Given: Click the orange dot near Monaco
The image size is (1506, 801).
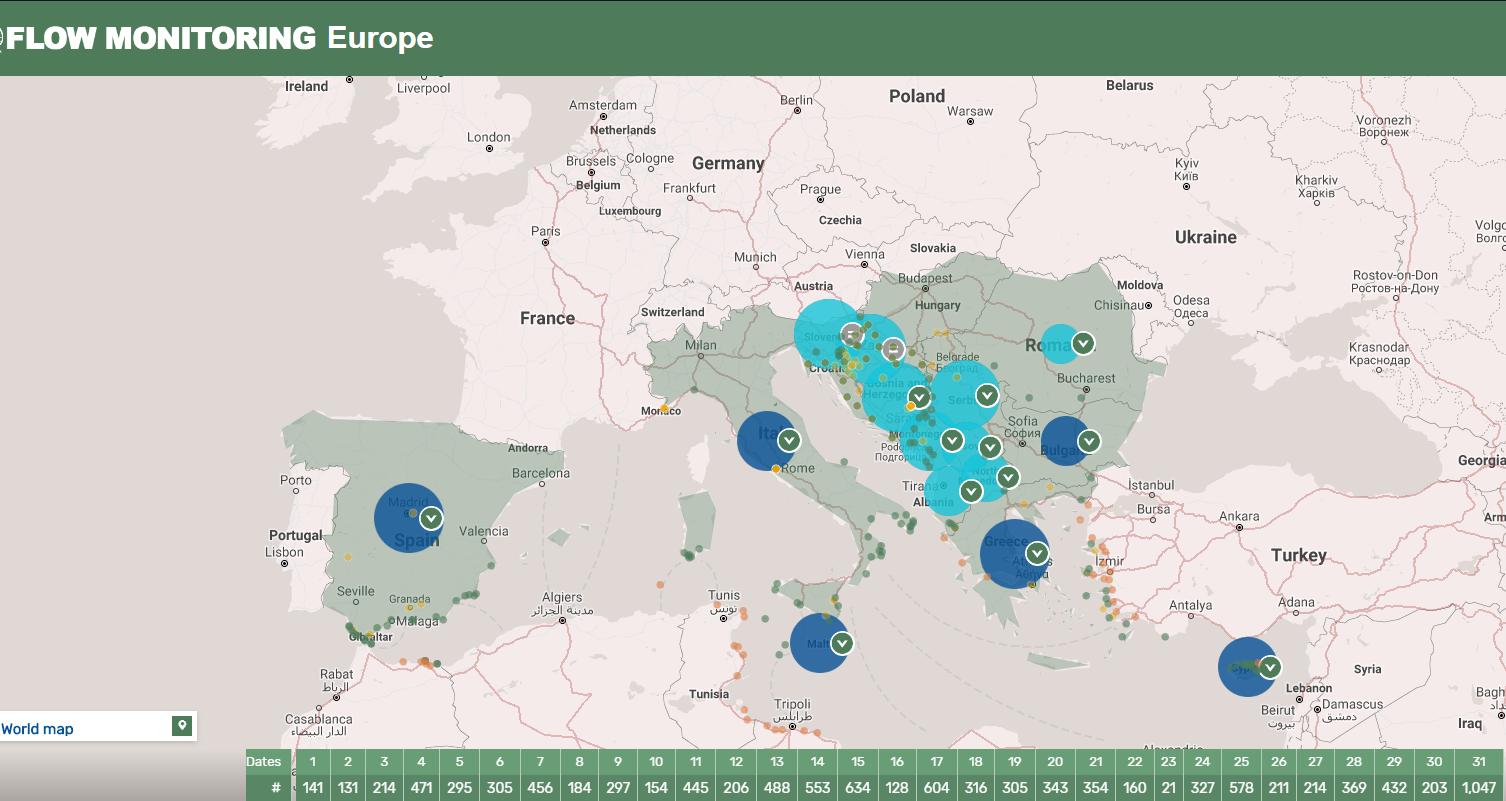Looking at the screenshot, I should tap(664, 408).
